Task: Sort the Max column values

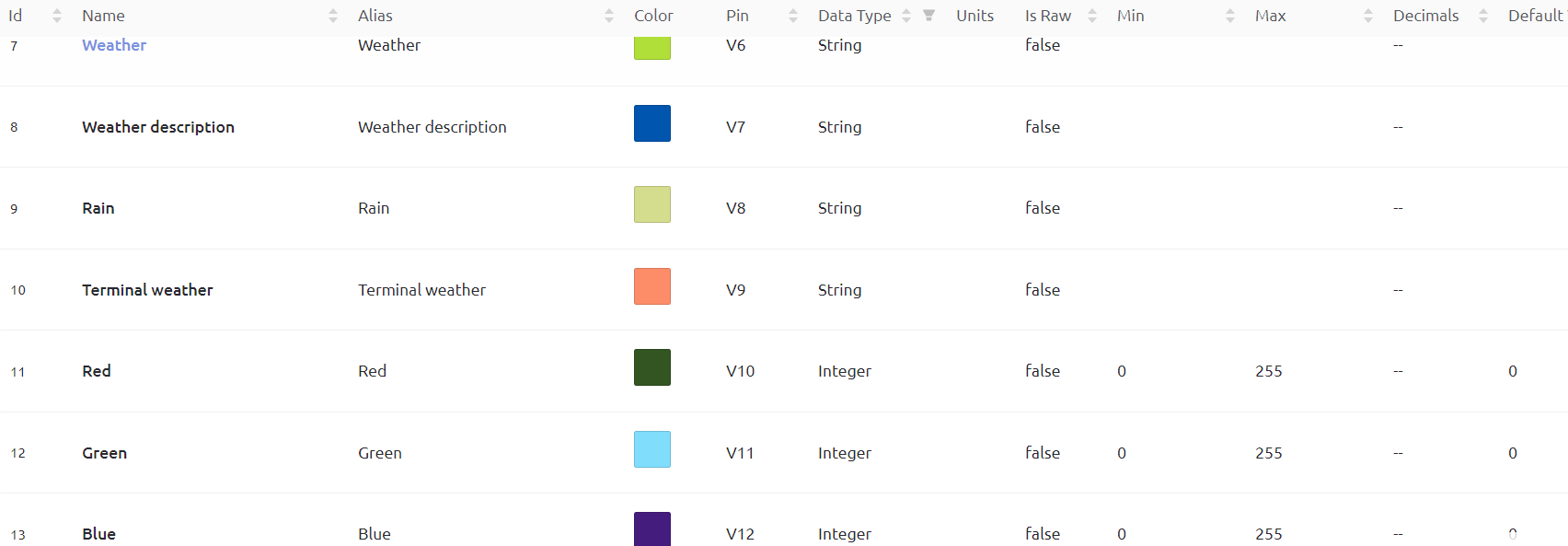Action: click(x=1367, y=16)
